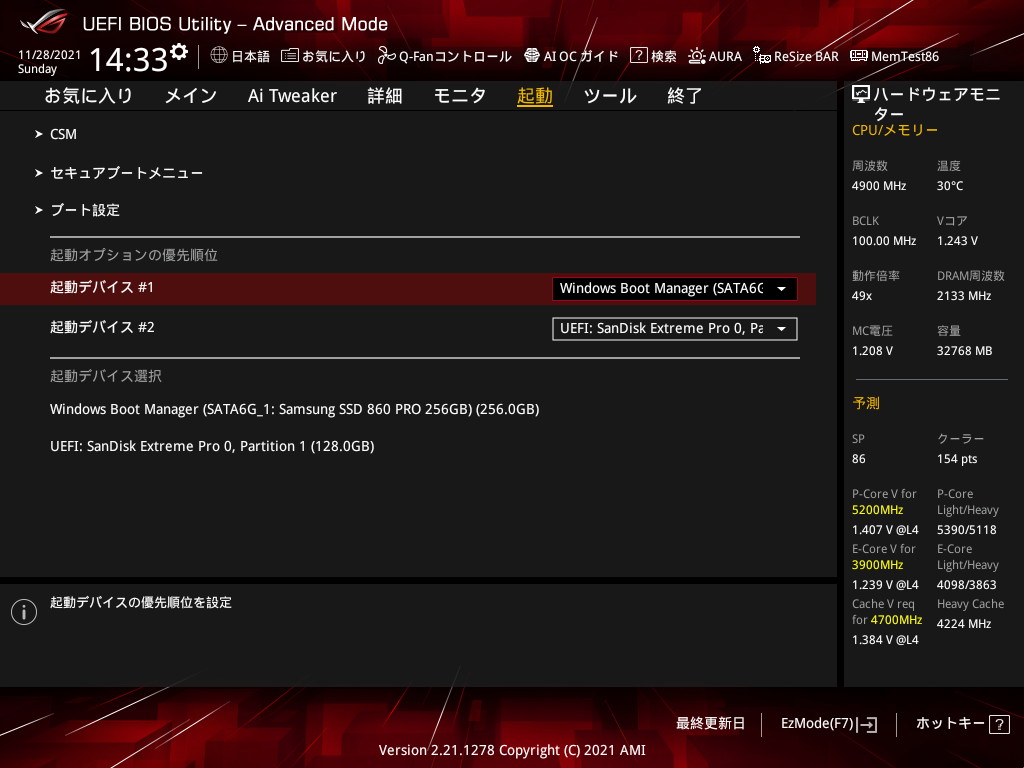This screenshot has width=1024, height=768.
Task: Open the 終了 tab
Action: [x=684, y=96]
